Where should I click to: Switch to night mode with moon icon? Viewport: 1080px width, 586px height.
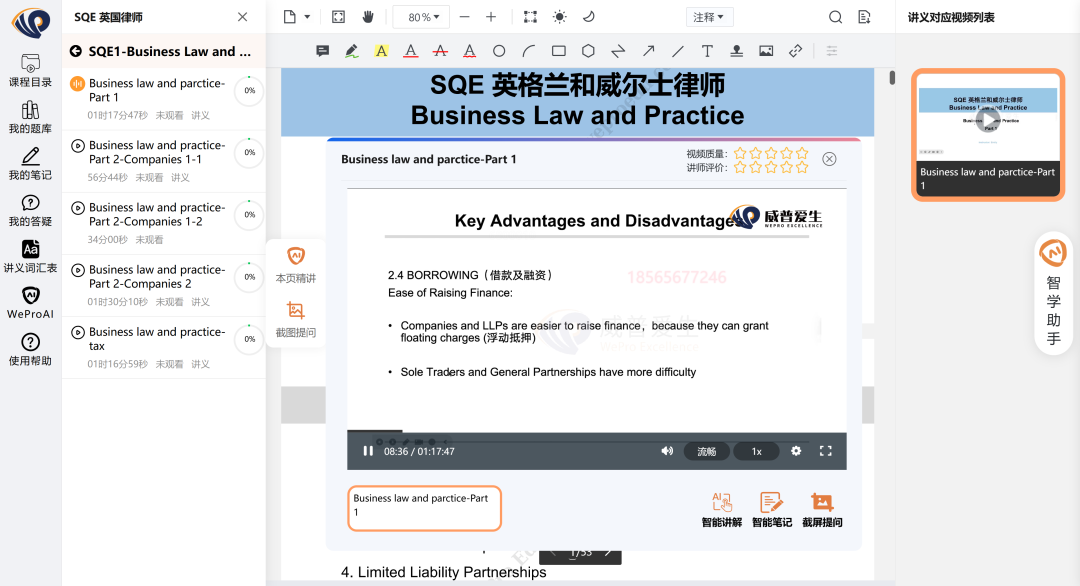[x=588, y=17]
